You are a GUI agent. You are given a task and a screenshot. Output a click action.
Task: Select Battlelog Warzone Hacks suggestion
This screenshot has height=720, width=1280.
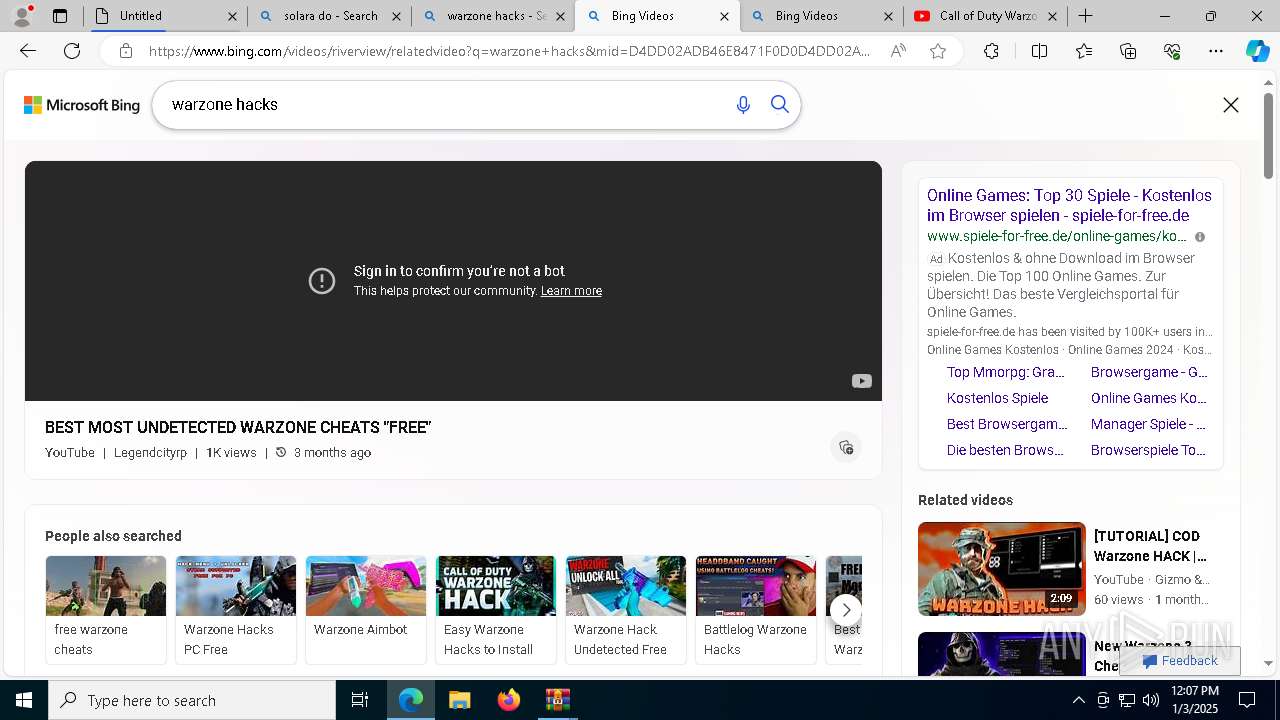756,609
